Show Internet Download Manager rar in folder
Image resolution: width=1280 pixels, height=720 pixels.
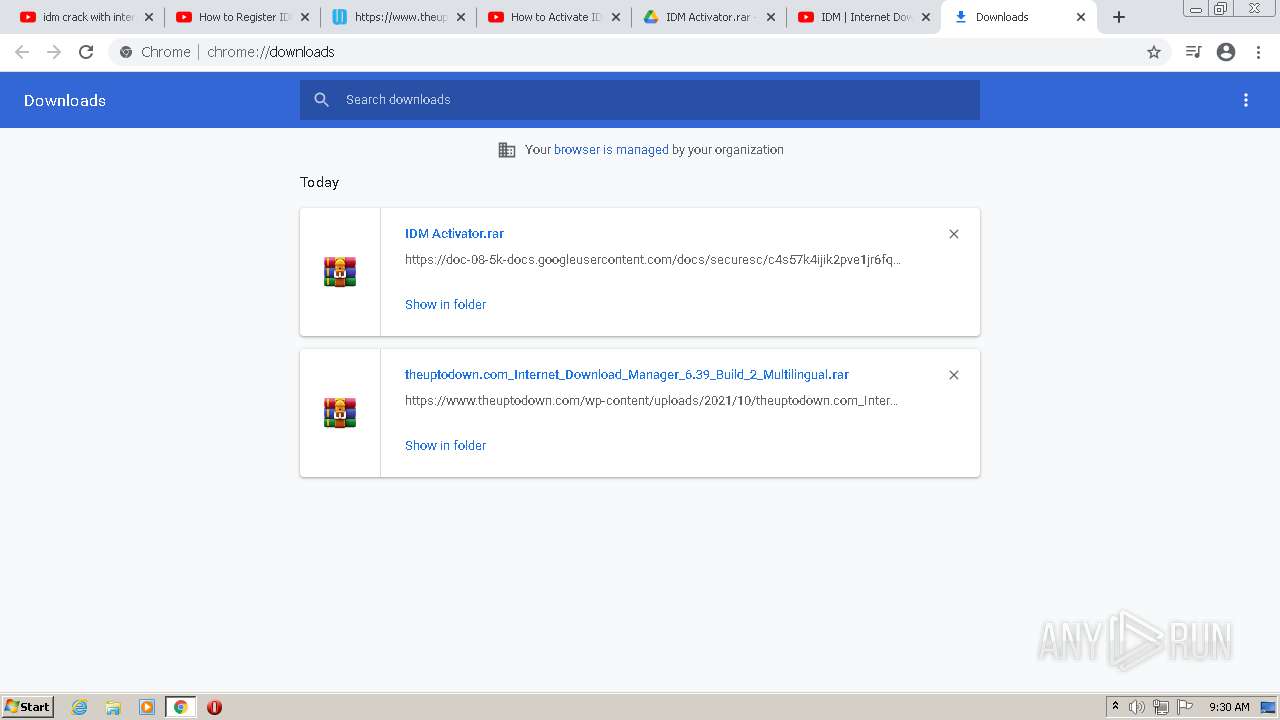click(x=445, y=446)
